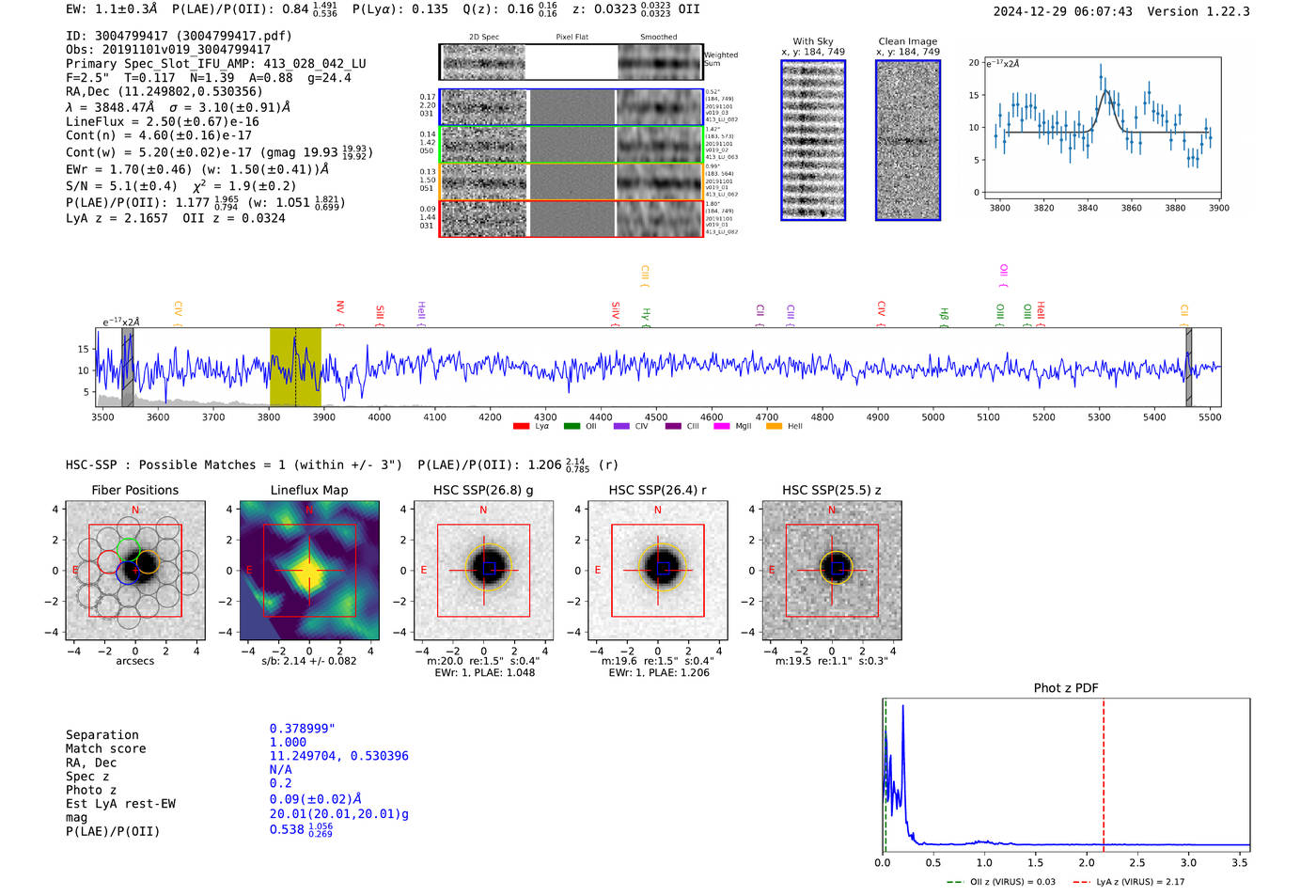The image size is (1316, 896).
Task: Open the HSC SSP(26.4) r cutout
Action: tap(658, 571)
